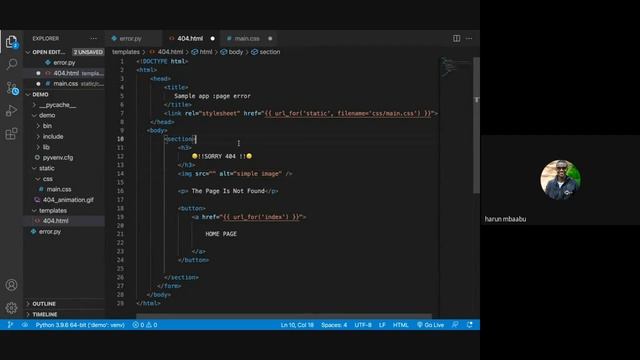Image resolution: width=640 pixels, height=360 pixels.
Task: Collapse the Open Editors section
Action: click(28, 52)
